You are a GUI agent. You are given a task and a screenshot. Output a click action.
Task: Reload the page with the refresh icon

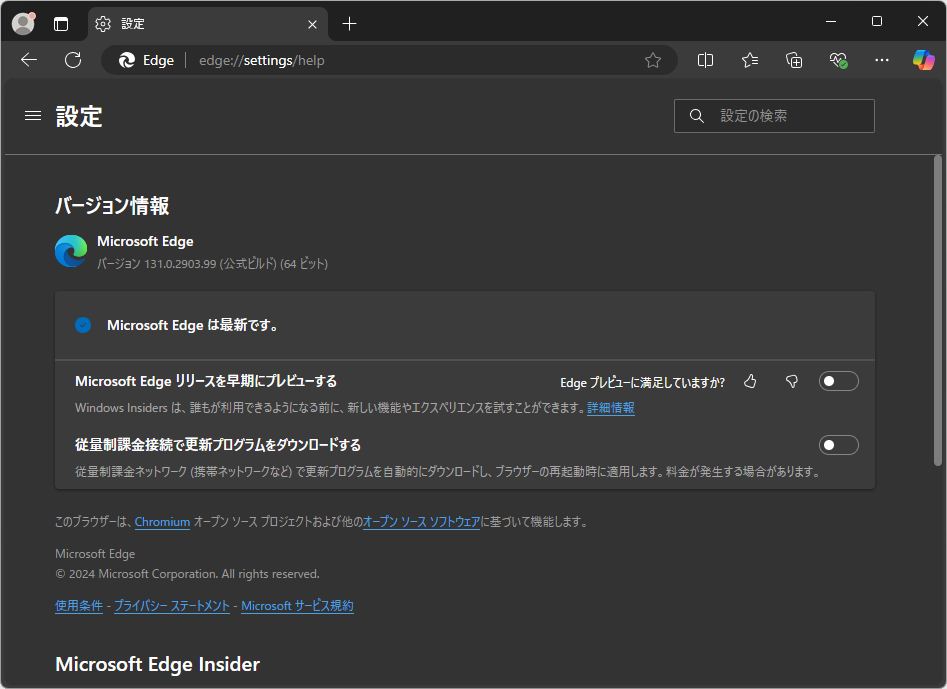click(72, 60)
